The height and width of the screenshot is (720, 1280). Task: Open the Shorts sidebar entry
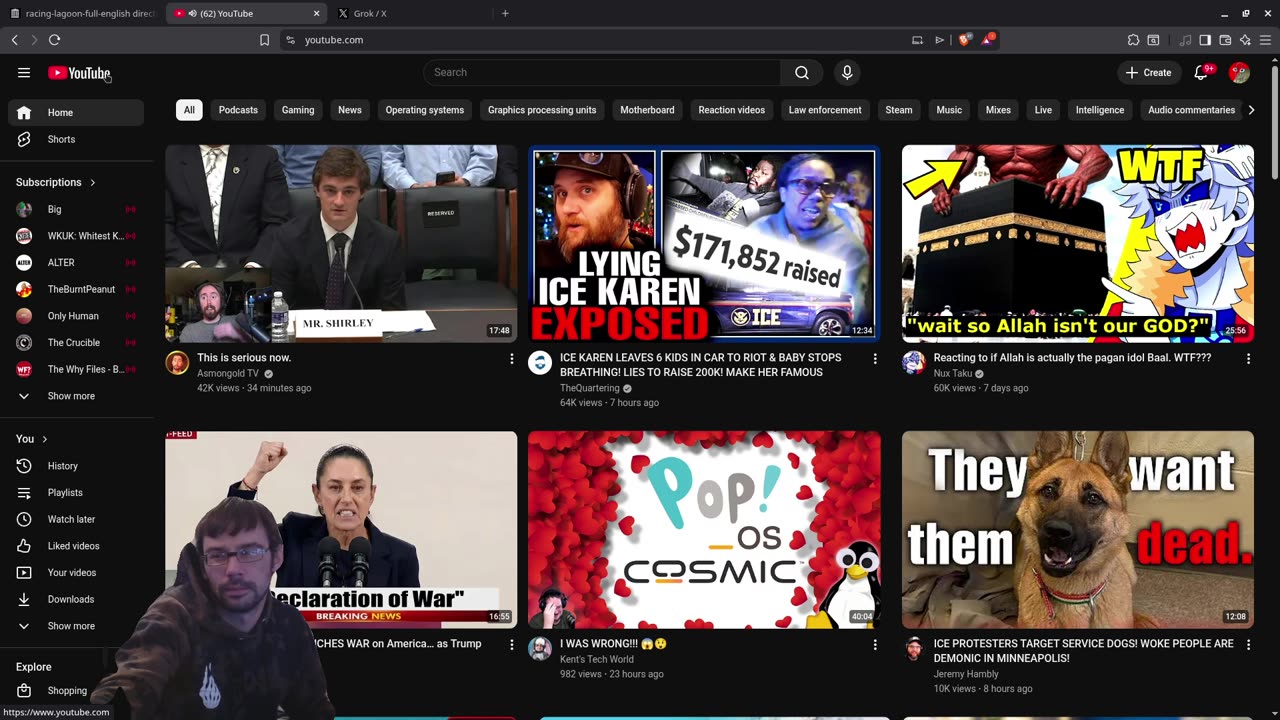(76, 139)
